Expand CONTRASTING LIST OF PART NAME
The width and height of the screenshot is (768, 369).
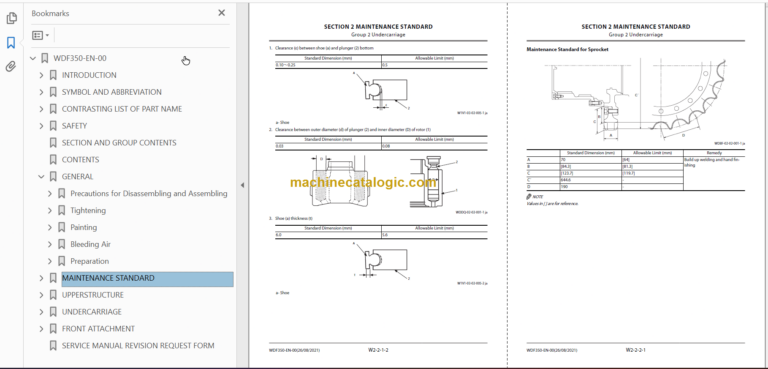[x=41, y=109]
